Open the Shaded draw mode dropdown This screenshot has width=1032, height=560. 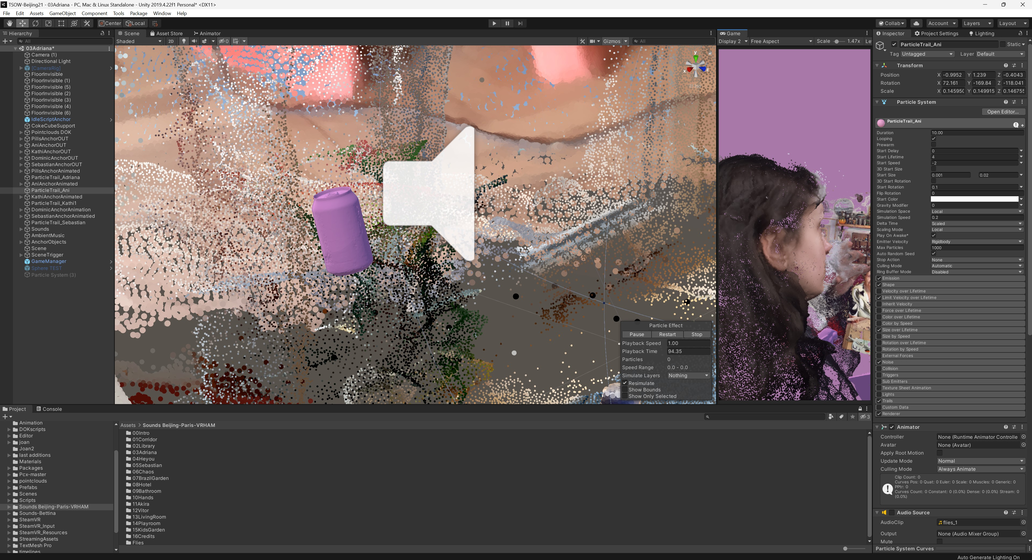138,41
